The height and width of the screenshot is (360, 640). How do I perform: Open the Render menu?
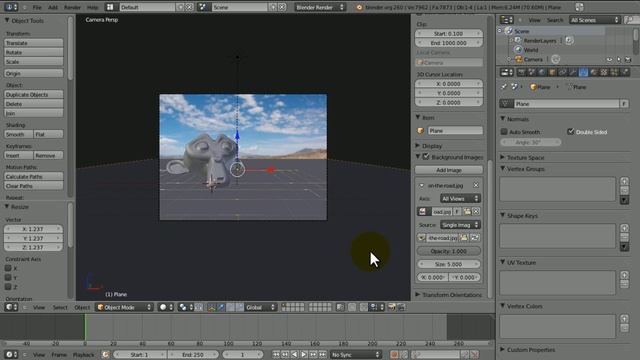[72, 7]
